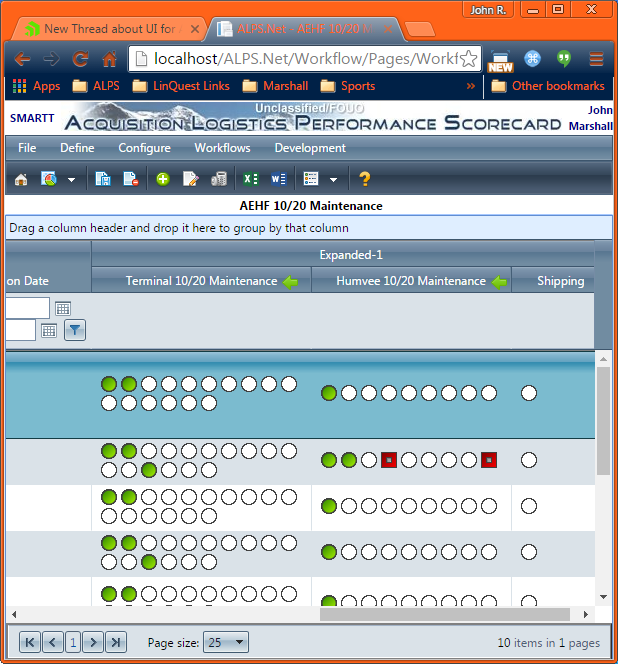This screenshot has width=618, height=664.
Task: Go to previous page button
Action: [53, 642]
